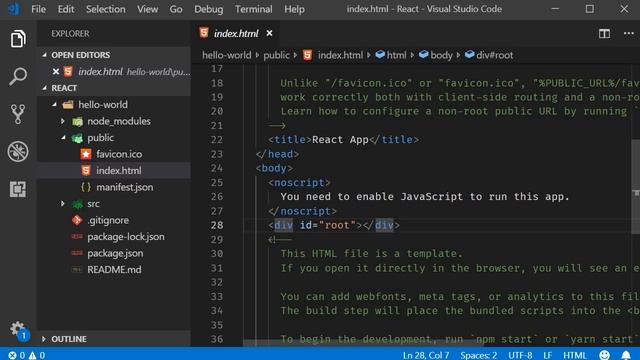Expand the Outline section
The image size is (640, 360).
coord(44,339)
